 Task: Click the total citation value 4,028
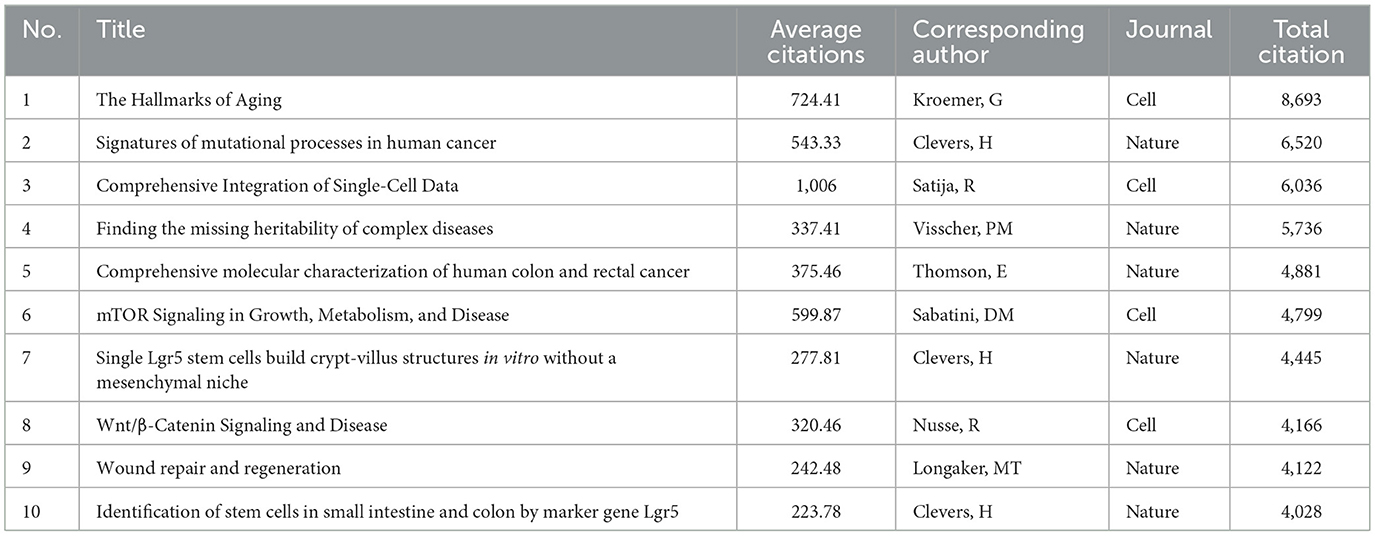click(1301, 511)
